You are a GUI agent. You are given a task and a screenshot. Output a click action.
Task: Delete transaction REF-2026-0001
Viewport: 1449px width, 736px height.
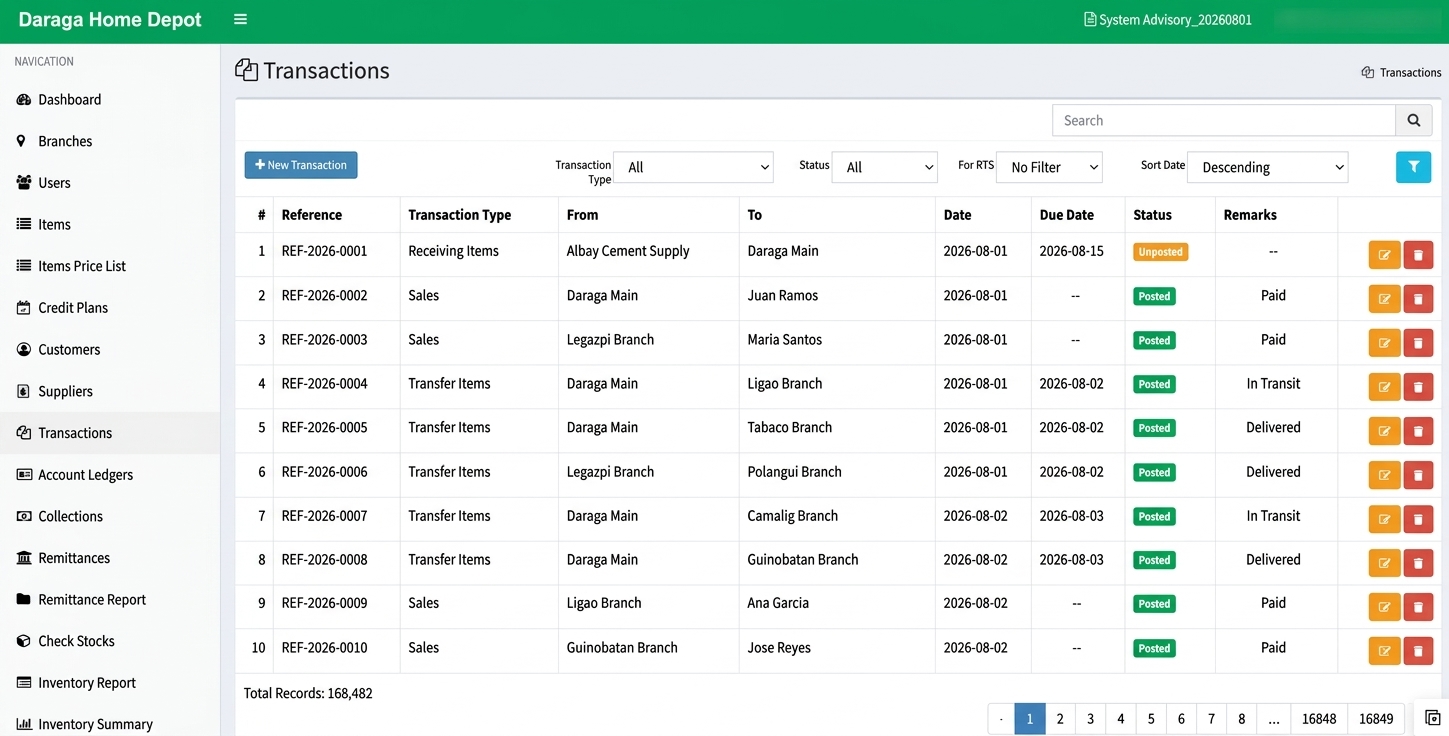[1418, 255]
